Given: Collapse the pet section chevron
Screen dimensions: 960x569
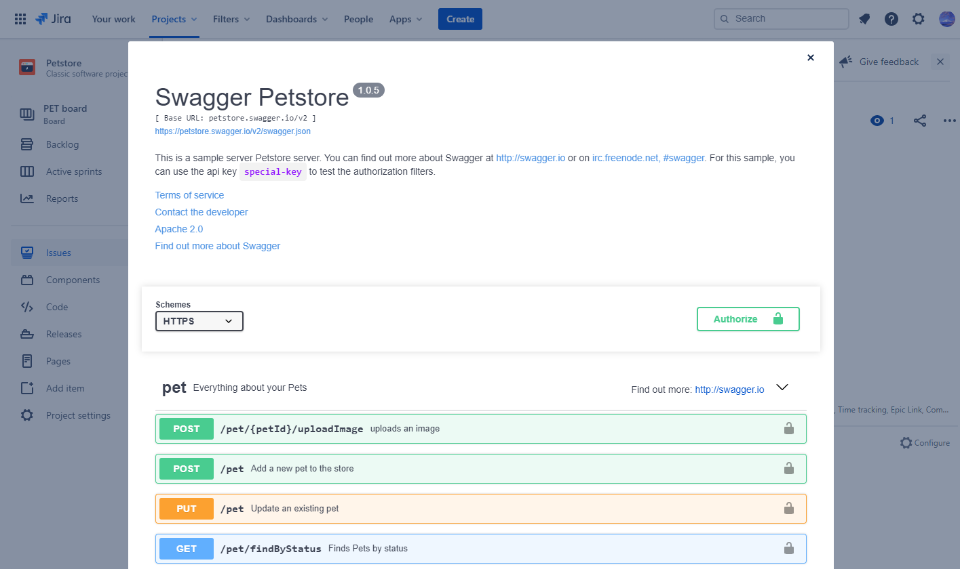Looking at the screenshot, I should pos(783,388).
